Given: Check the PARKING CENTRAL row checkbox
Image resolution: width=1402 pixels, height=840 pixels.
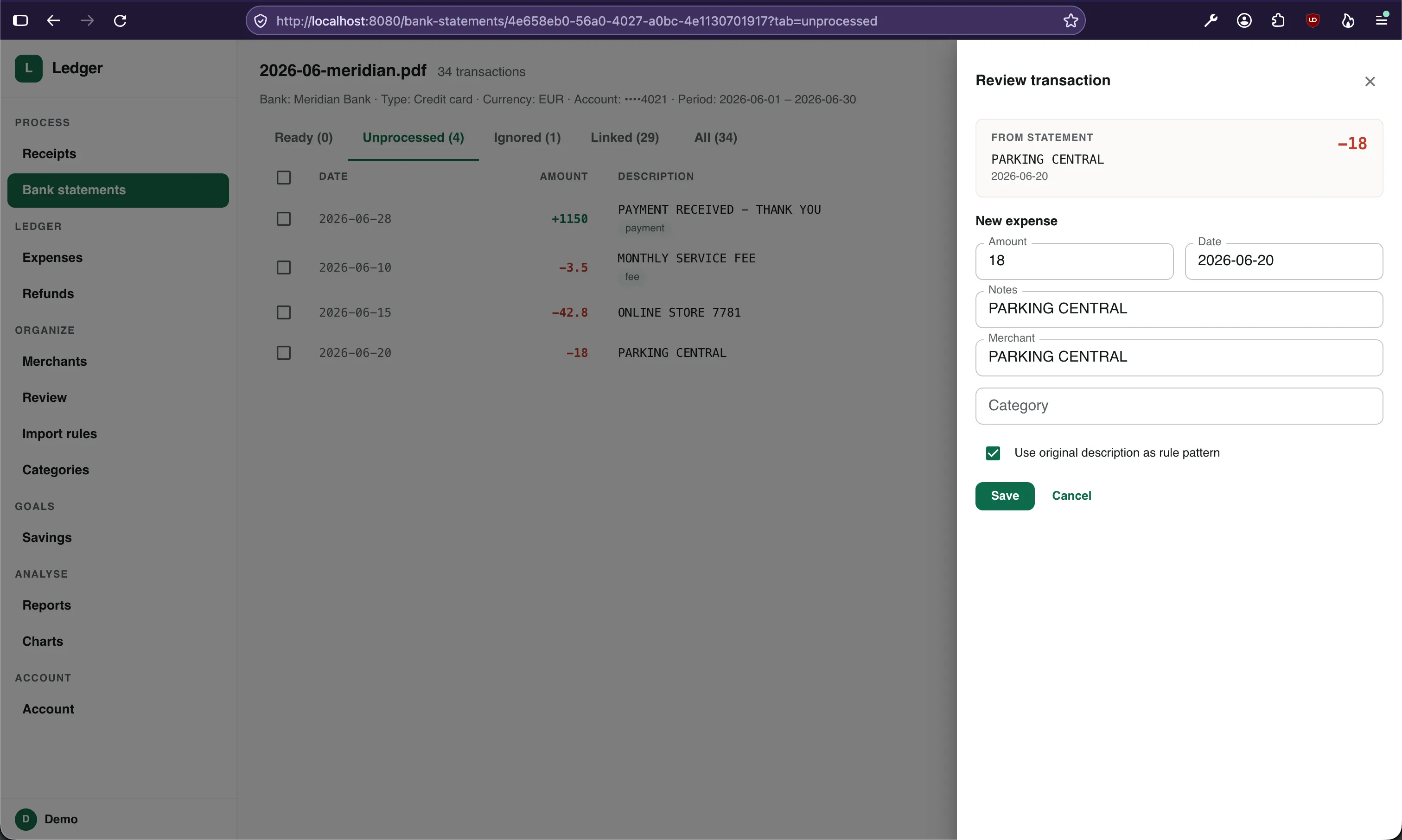Looking at the screenshot, I should click(x=284, y=353).
